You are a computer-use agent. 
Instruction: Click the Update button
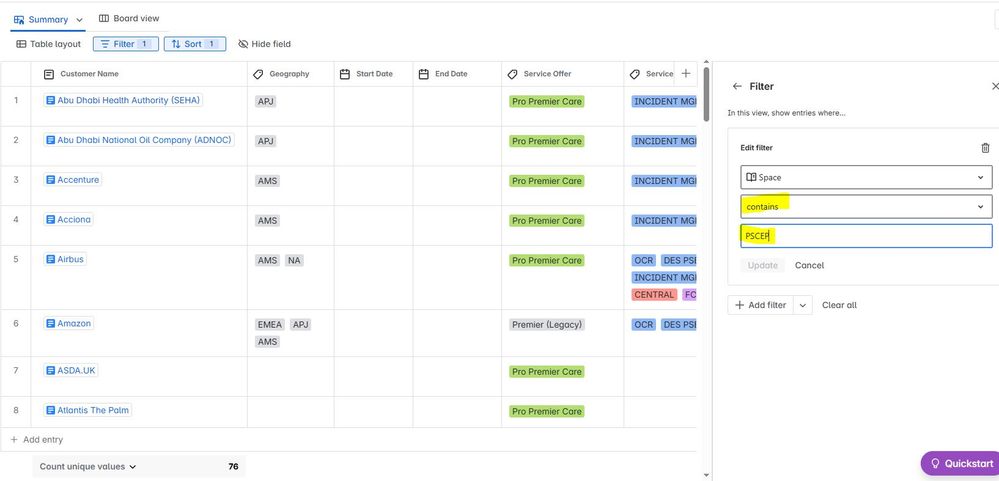763,265
